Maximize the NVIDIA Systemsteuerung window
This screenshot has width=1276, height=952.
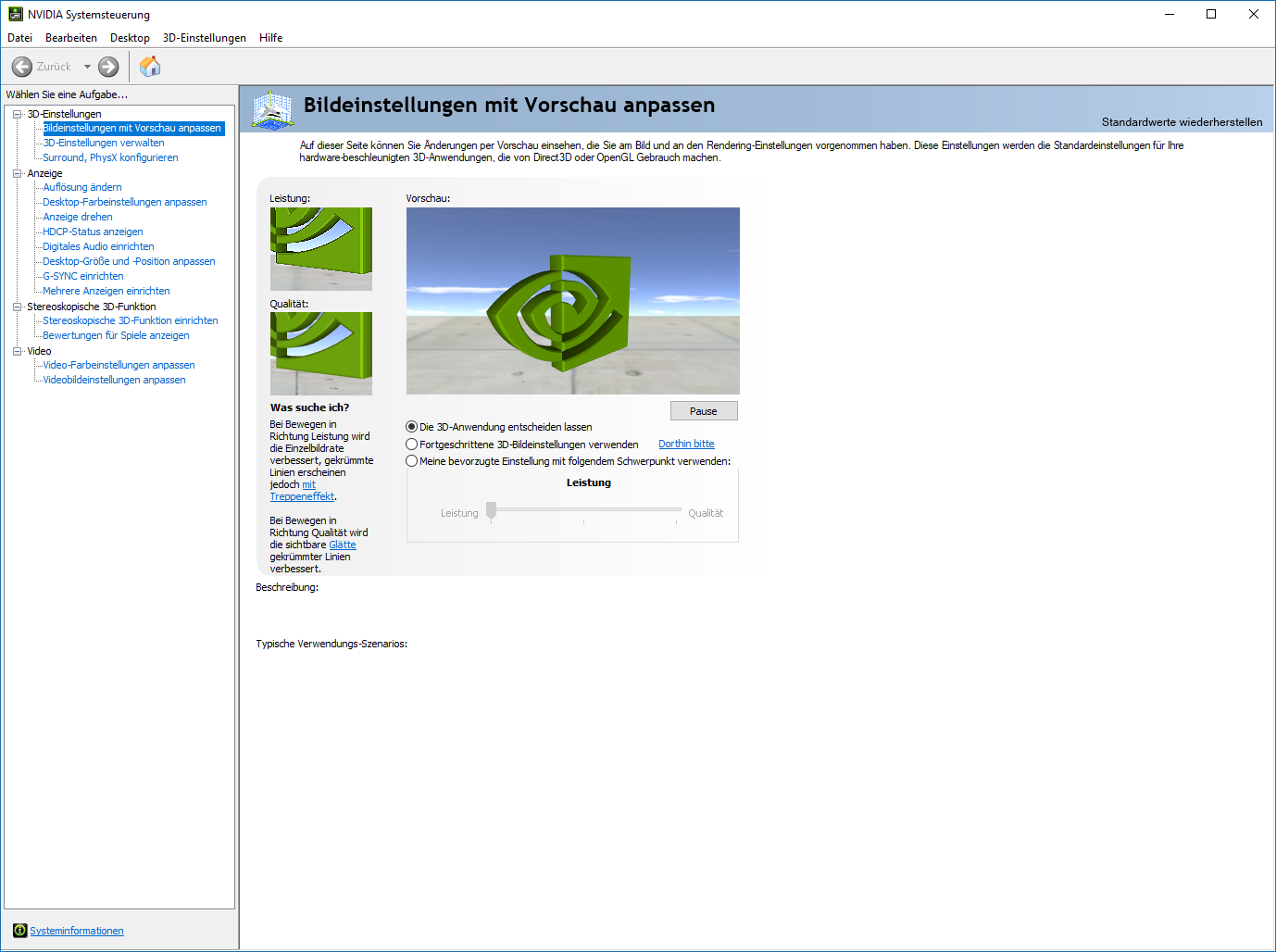1211,14
